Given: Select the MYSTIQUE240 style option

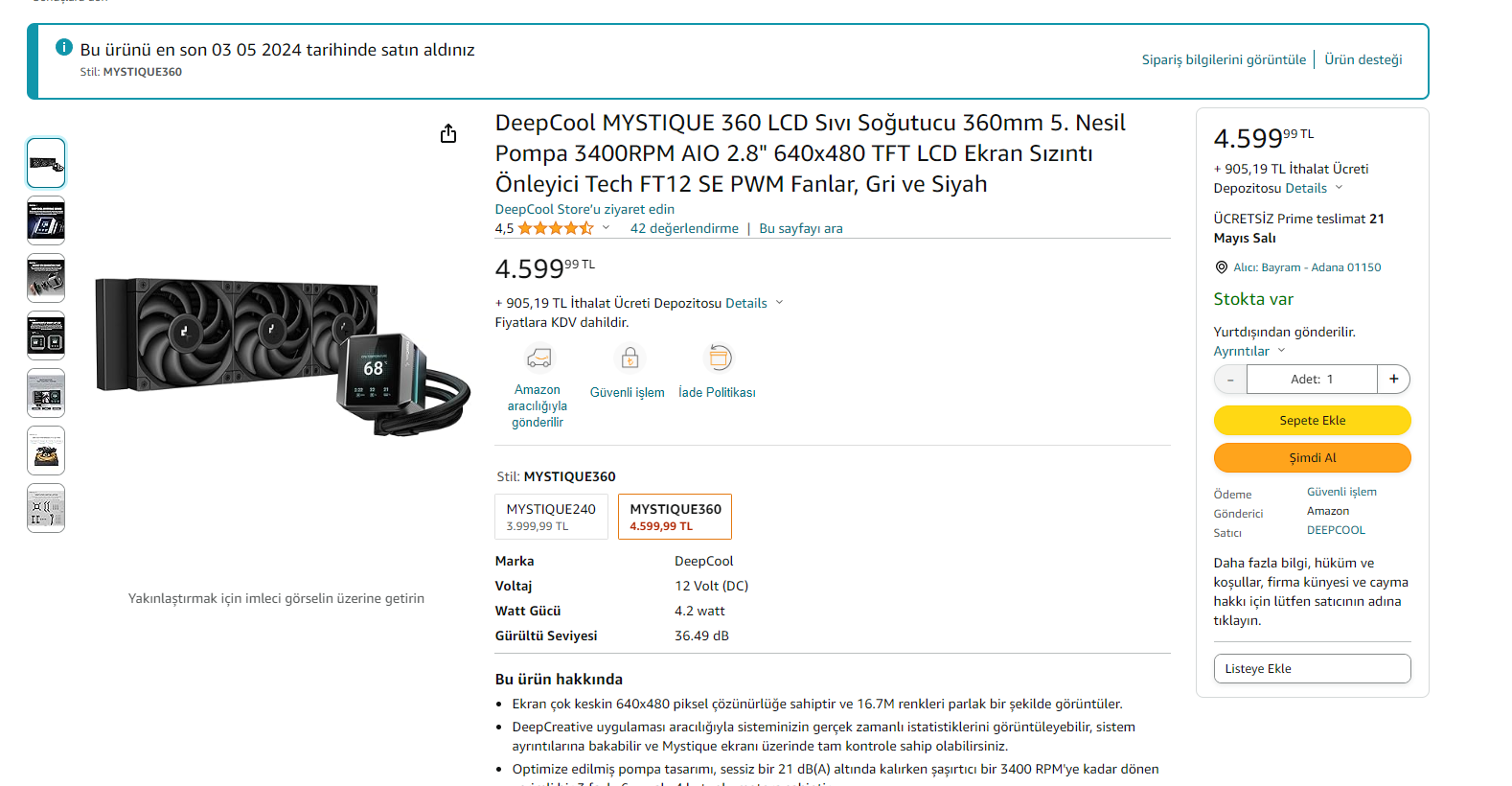Looking at the screenshot, I should [x=552, y=517].
